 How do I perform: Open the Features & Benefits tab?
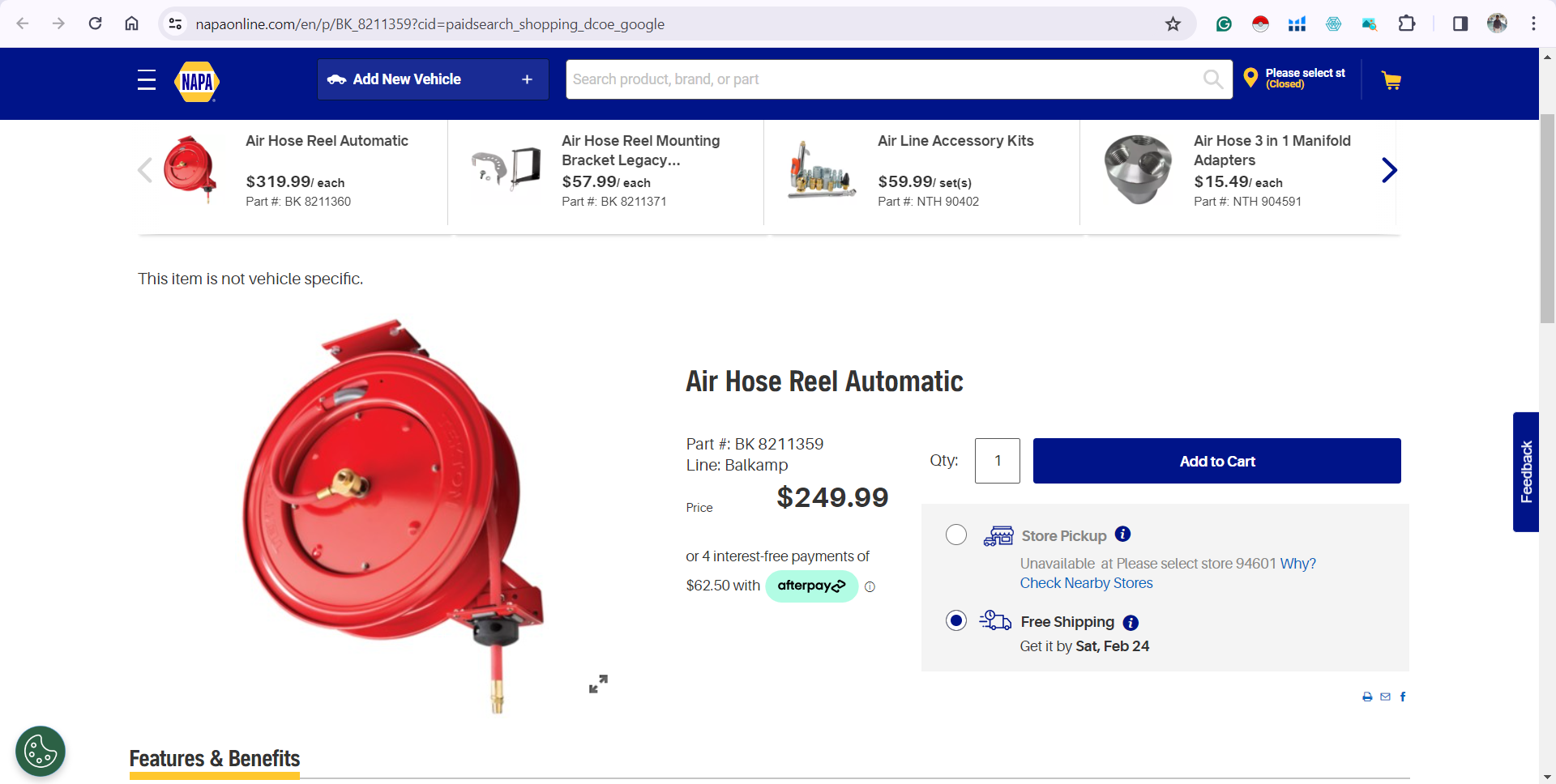pyautogui.click(x=215, y=759)
